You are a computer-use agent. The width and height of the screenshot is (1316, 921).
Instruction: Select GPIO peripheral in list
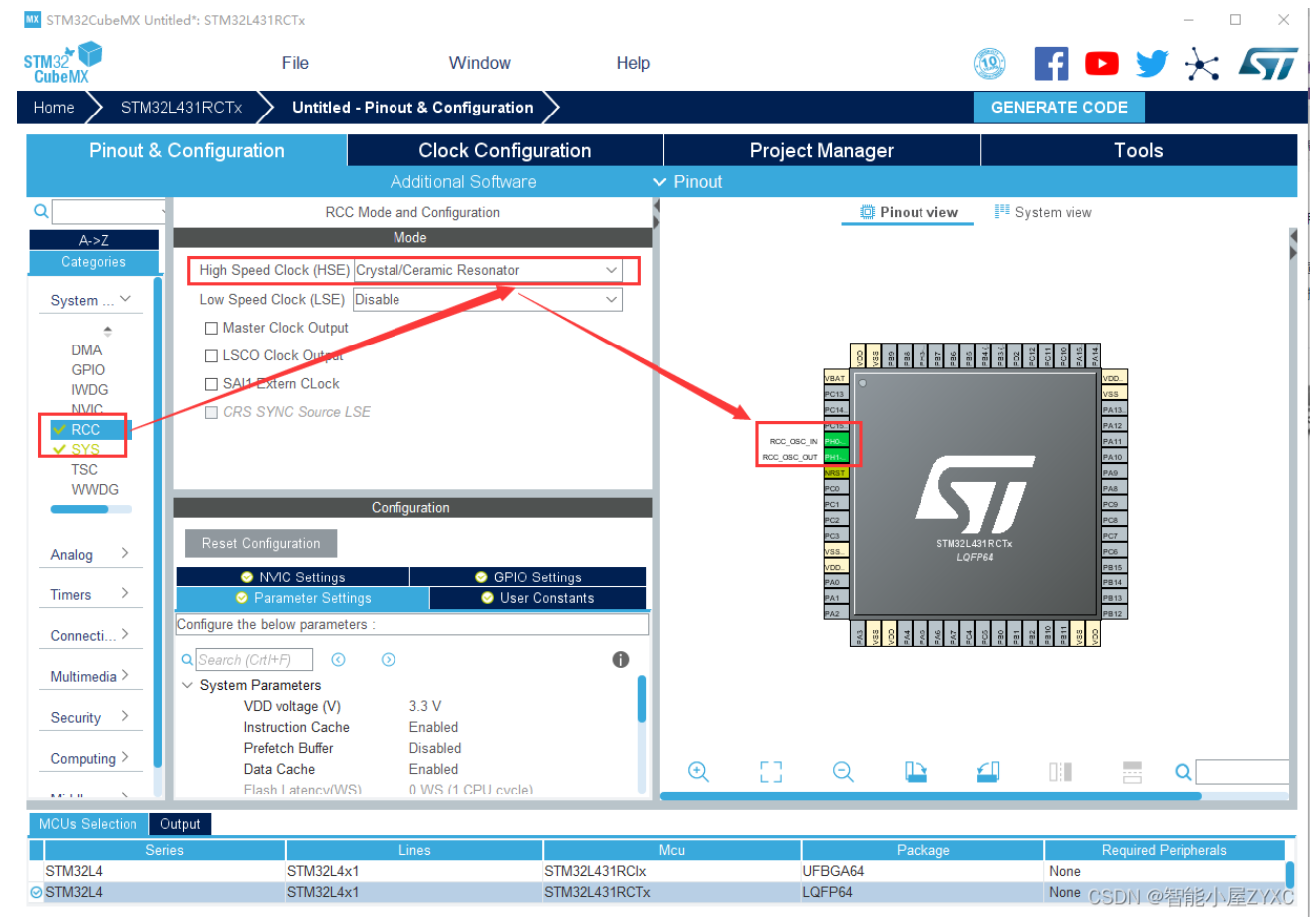tap(88, 370)
